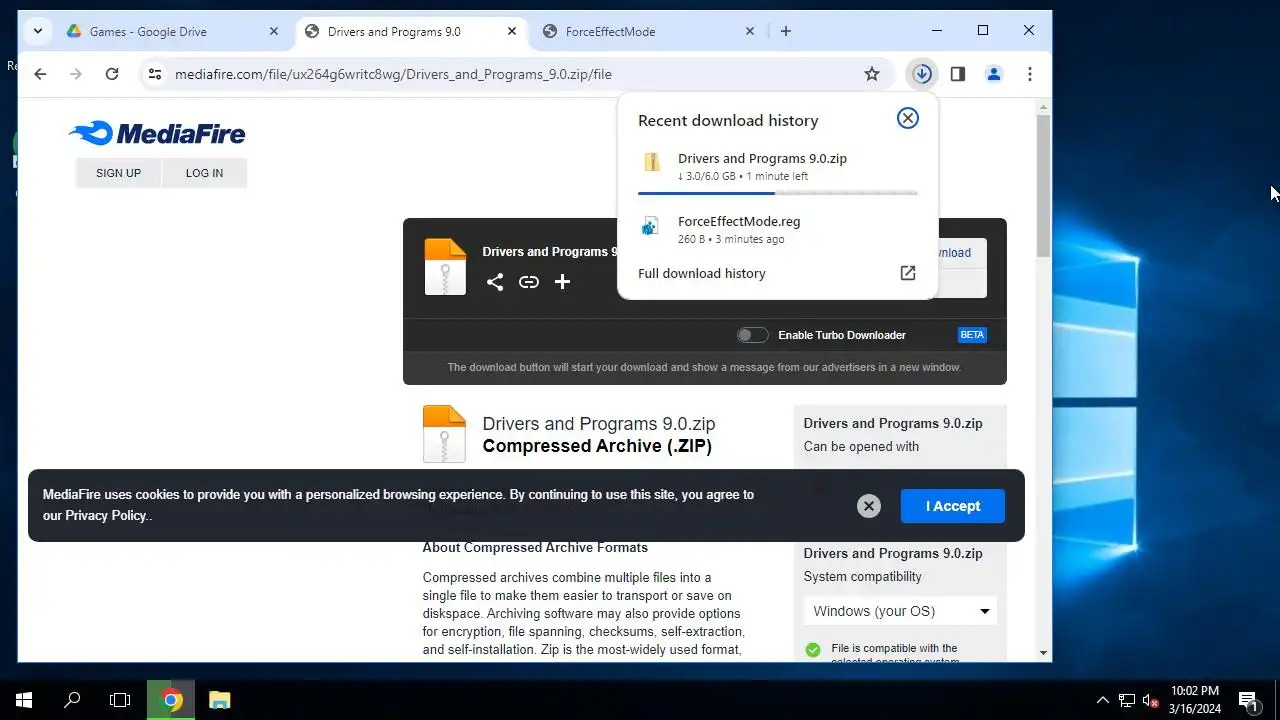
Task: Enable the Turbo Downloader toggle
Action: pyautogui.click(x=753, y=335)
